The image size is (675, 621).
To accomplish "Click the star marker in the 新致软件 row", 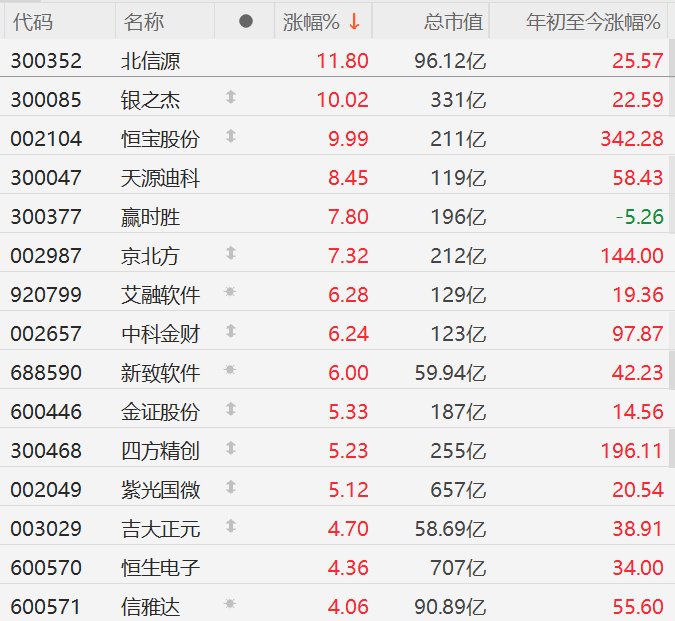I will [x=230, y=370].
